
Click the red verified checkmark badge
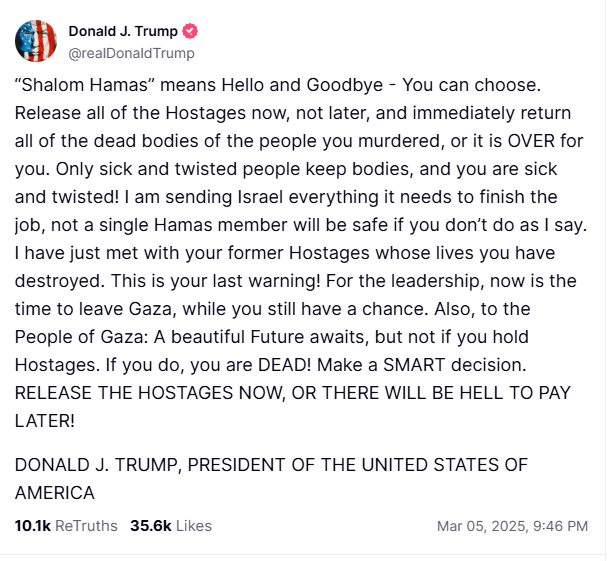coord(190,31)
